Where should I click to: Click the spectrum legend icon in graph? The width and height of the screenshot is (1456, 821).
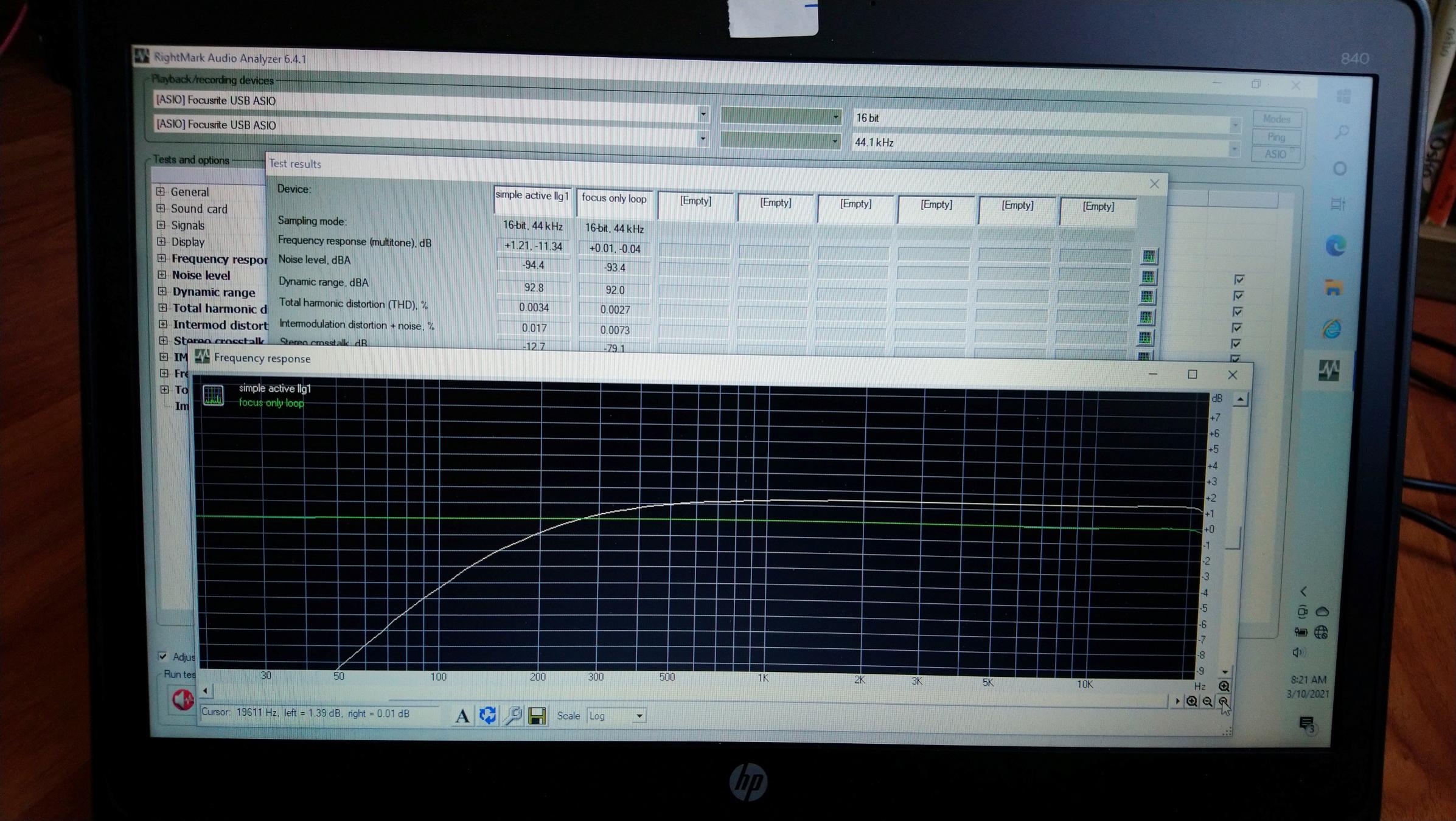point(213,395)
